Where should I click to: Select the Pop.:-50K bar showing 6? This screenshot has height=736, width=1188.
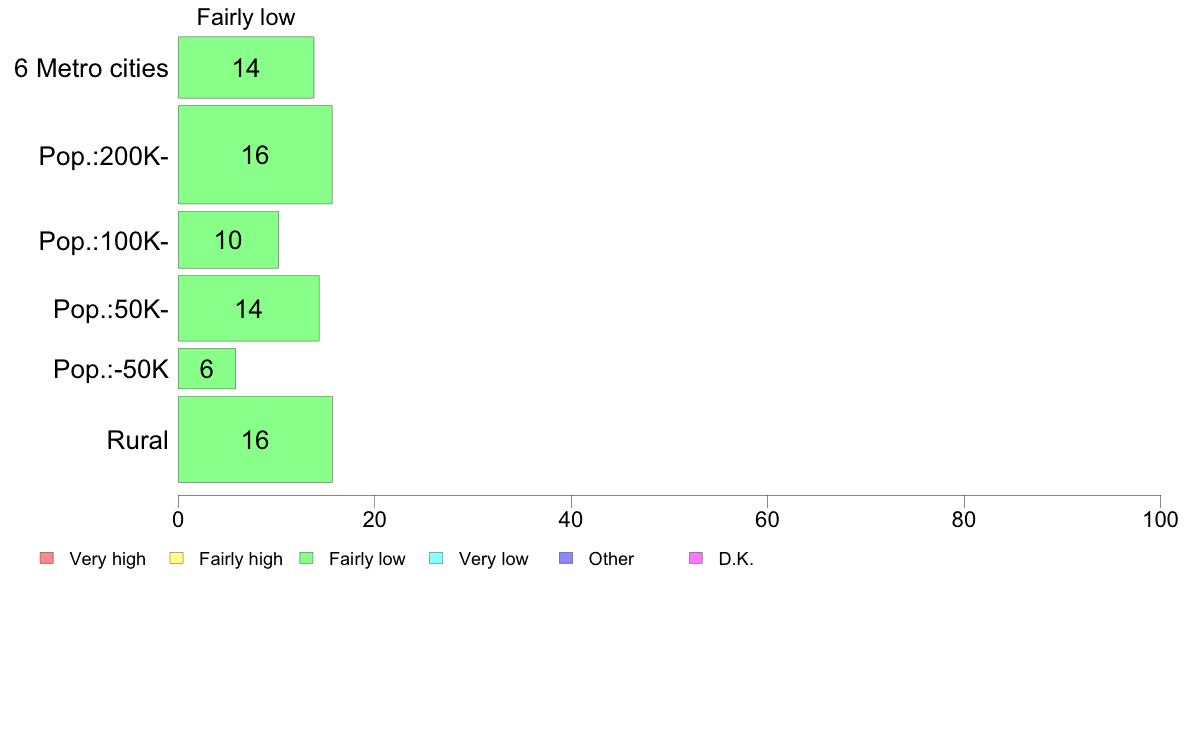(207, 368)
